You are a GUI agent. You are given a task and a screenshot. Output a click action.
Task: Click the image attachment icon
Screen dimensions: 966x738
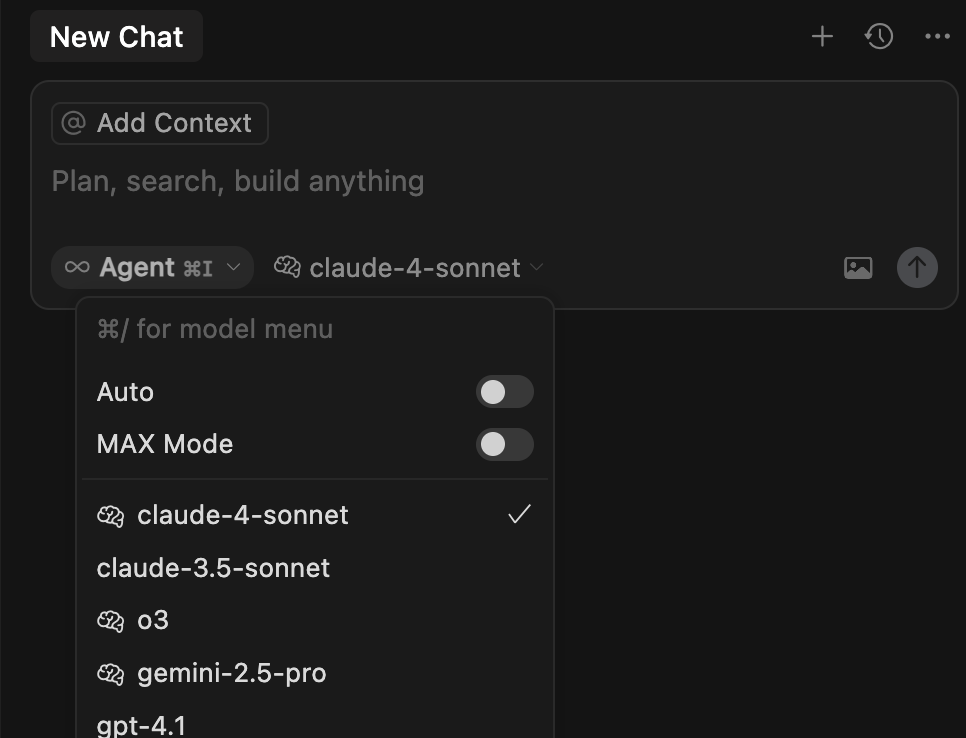coord(858,268)
